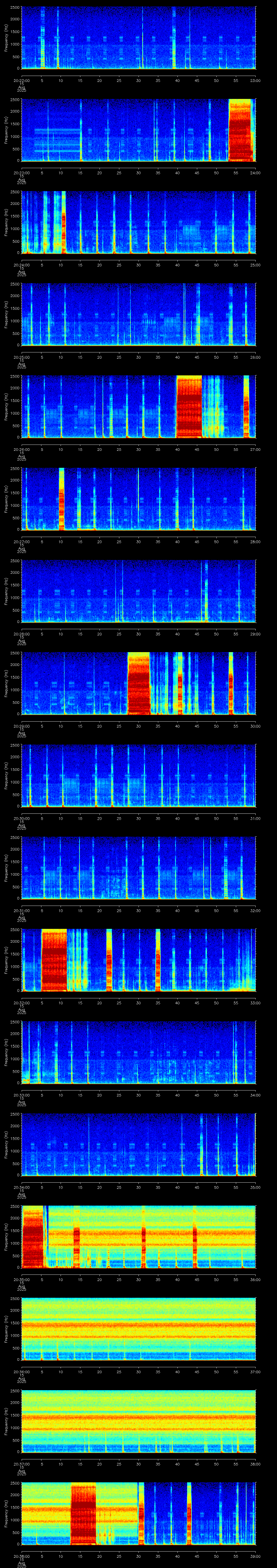The height and width of the screenshot is (1568, 277).
Task: Click the 31:00 end time label
Action: click(x=255, y=818)
